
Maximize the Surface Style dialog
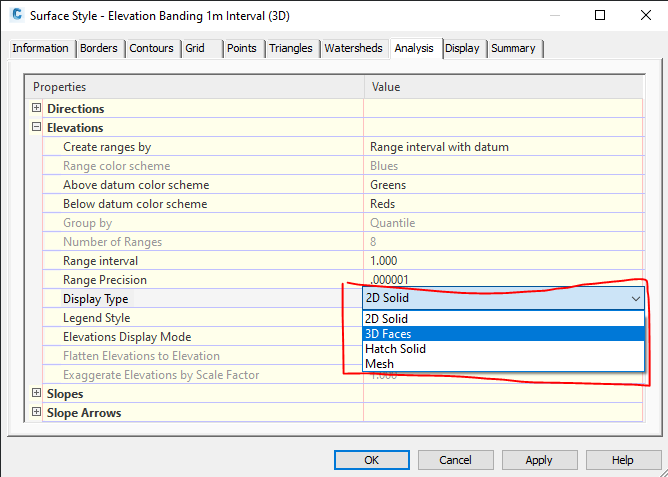point(600,15)
